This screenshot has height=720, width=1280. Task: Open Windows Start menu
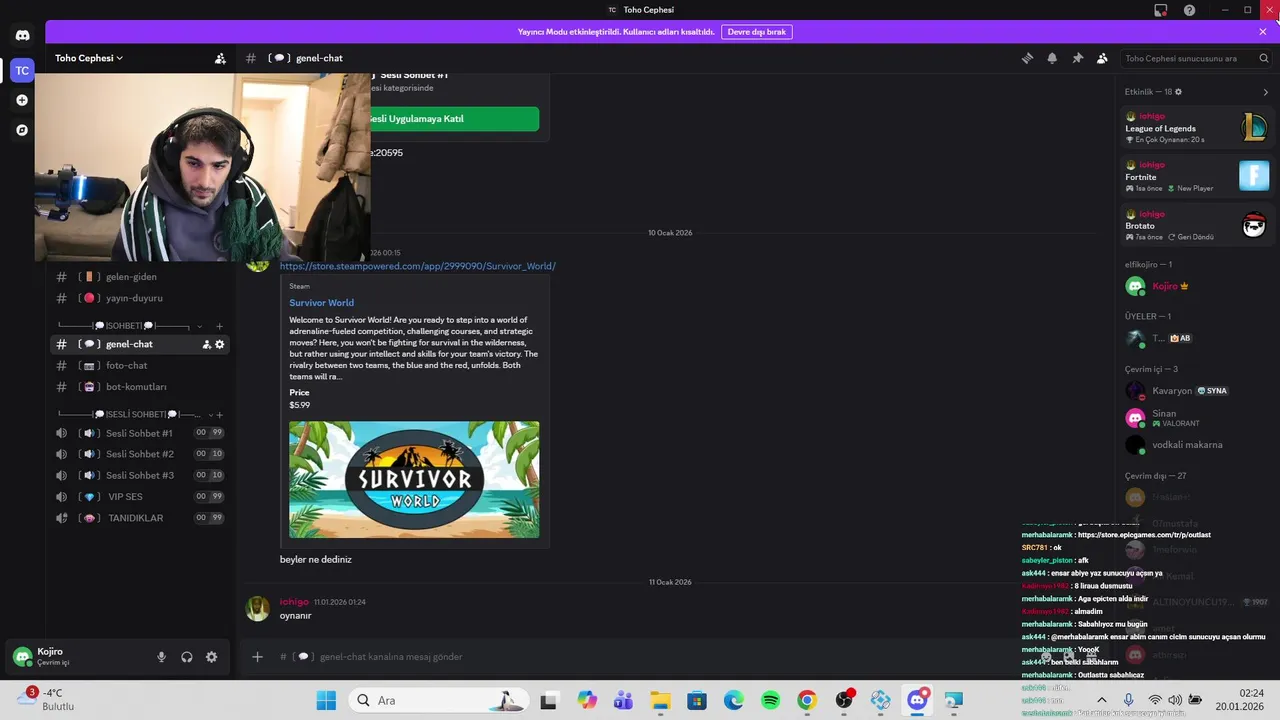(x=326, y=701)
